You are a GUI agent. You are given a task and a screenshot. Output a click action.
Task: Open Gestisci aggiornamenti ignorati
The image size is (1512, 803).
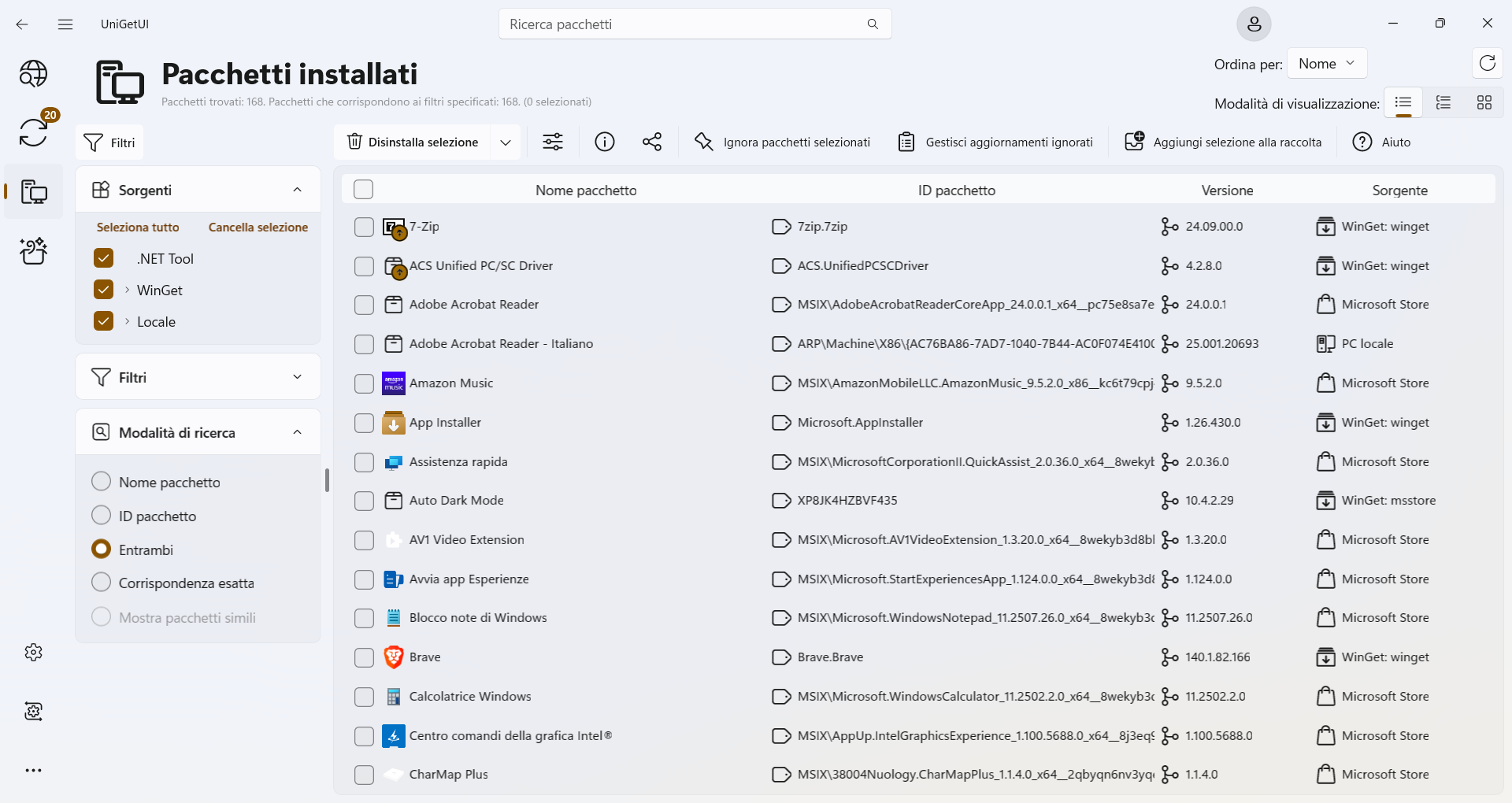995,142
